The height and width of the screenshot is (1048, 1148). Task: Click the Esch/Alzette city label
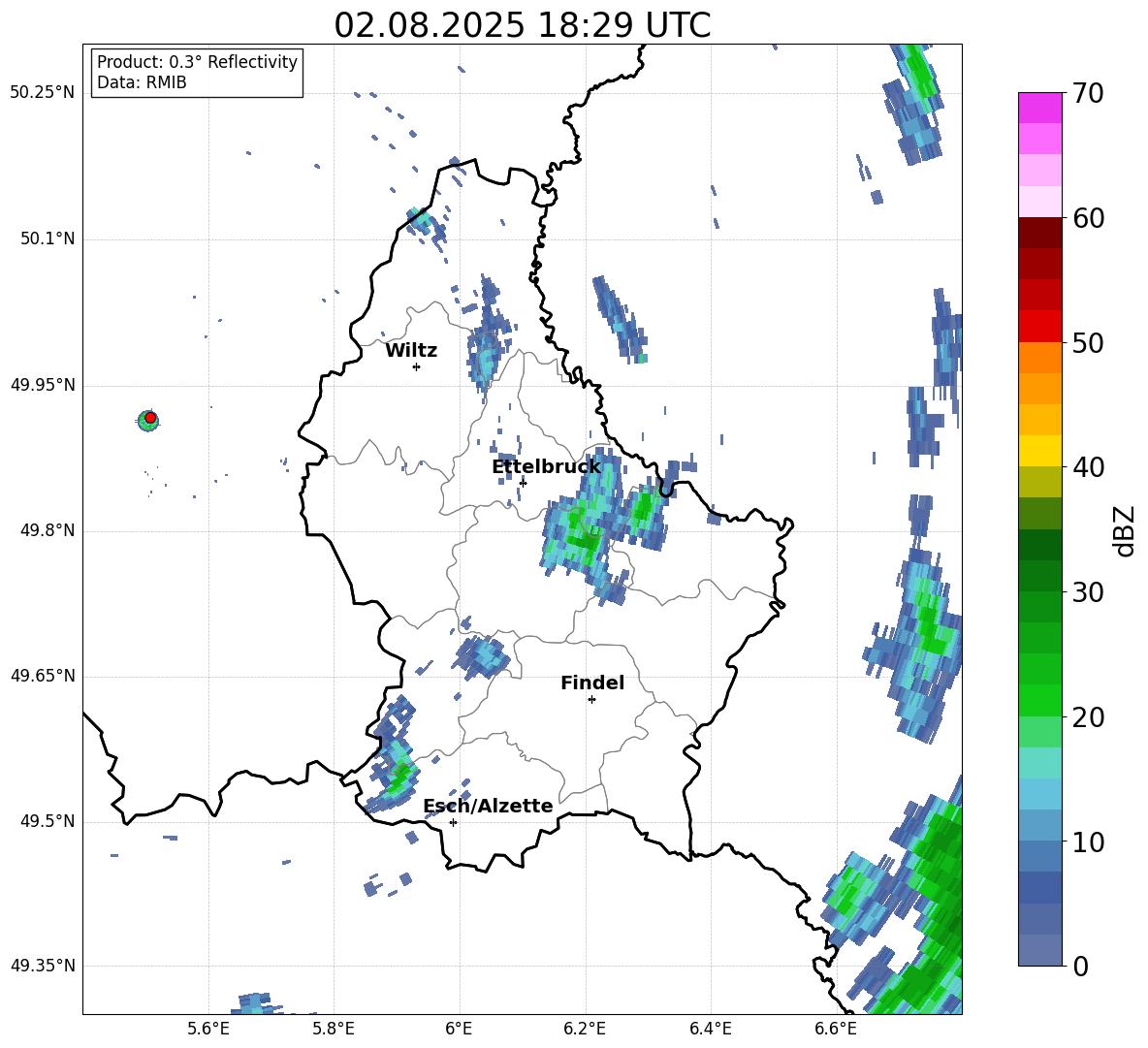click(x=488, y=806)
